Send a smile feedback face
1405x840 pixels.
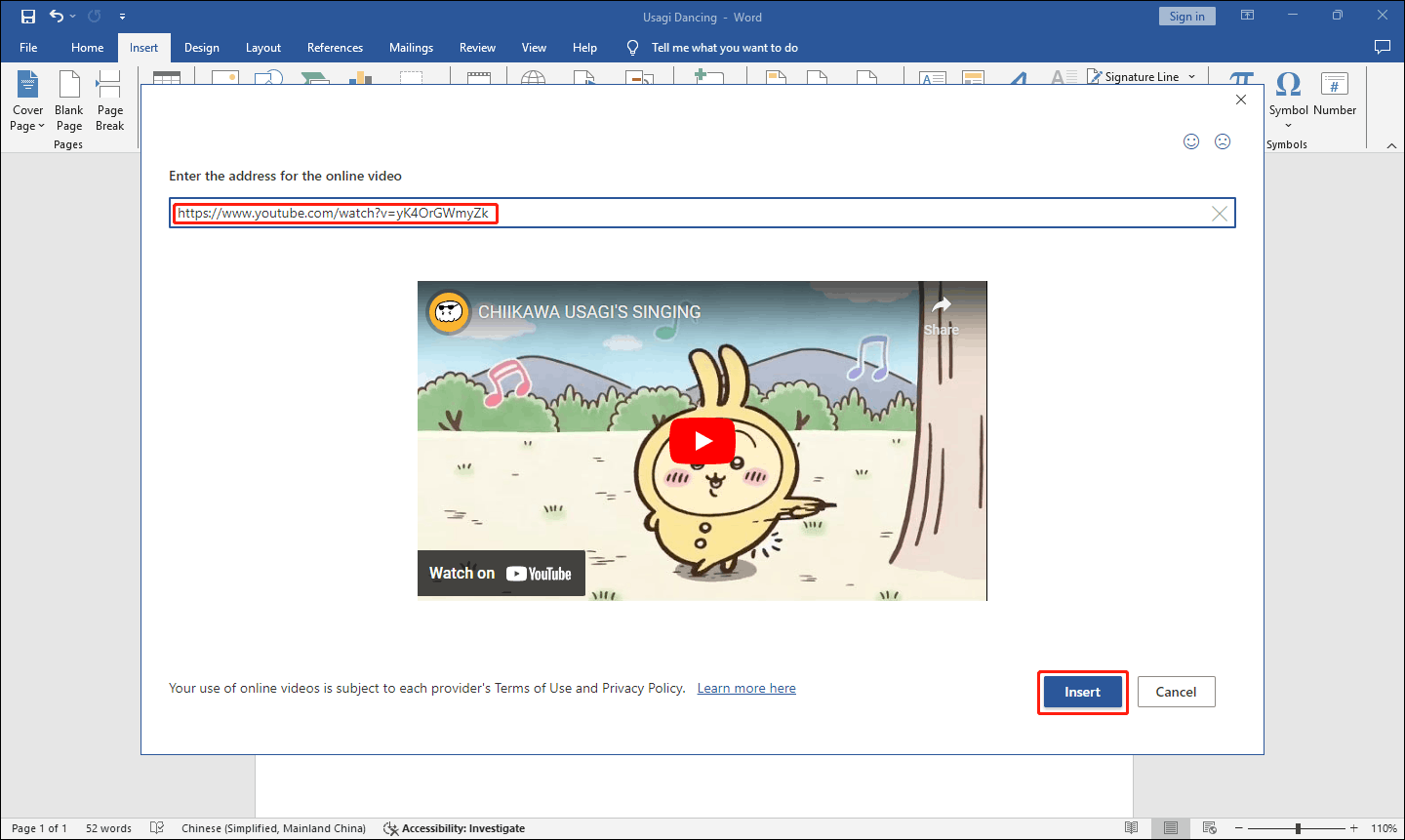[x=1191, y=141]
